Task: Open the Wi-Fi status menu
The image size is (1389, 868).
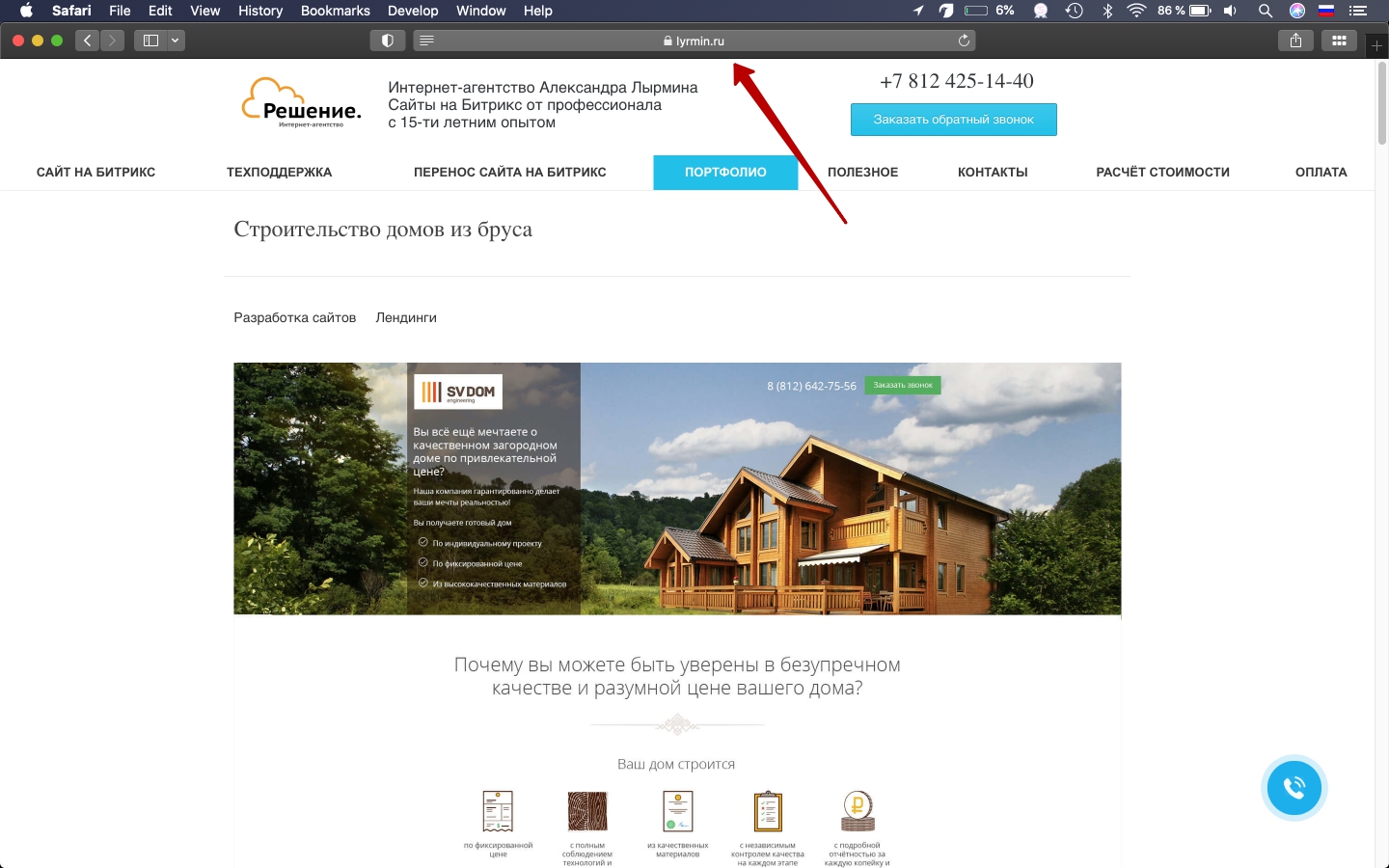Action: click(1136, 11)
